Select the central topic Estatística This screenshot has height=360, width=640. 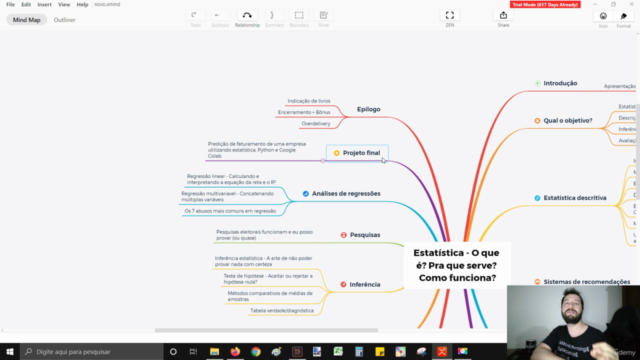(456, 265)
